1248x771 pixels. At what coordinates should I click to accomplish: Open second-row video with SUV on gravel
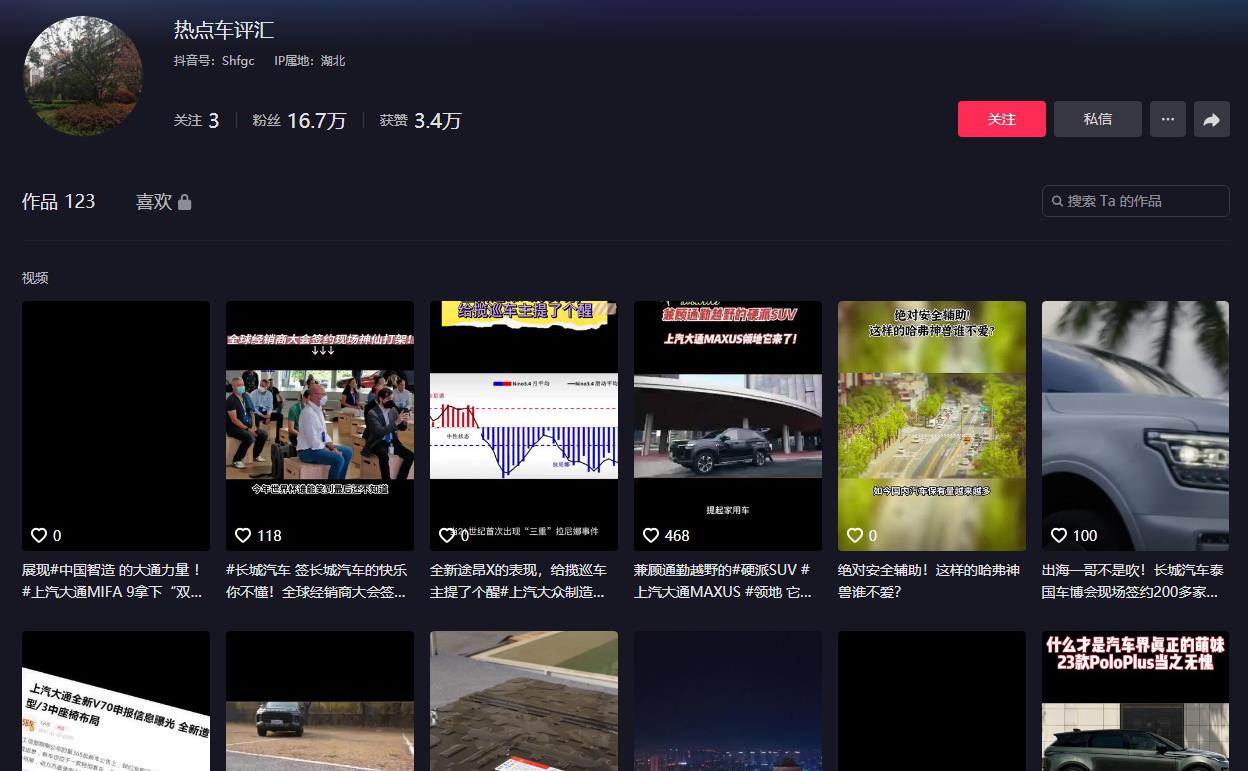point(320,701)
